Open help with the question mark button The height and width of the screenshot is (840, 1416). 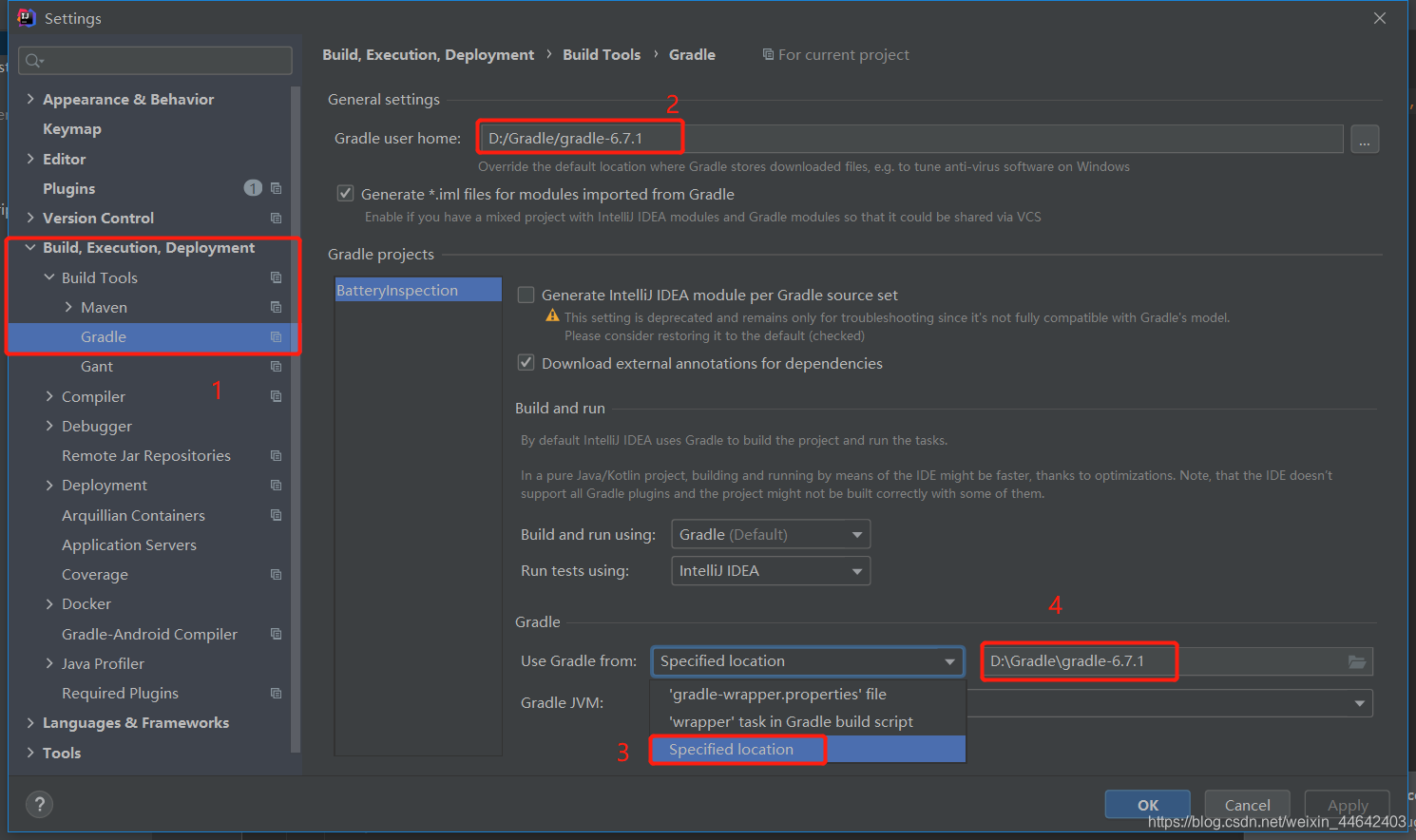point(39,805)
